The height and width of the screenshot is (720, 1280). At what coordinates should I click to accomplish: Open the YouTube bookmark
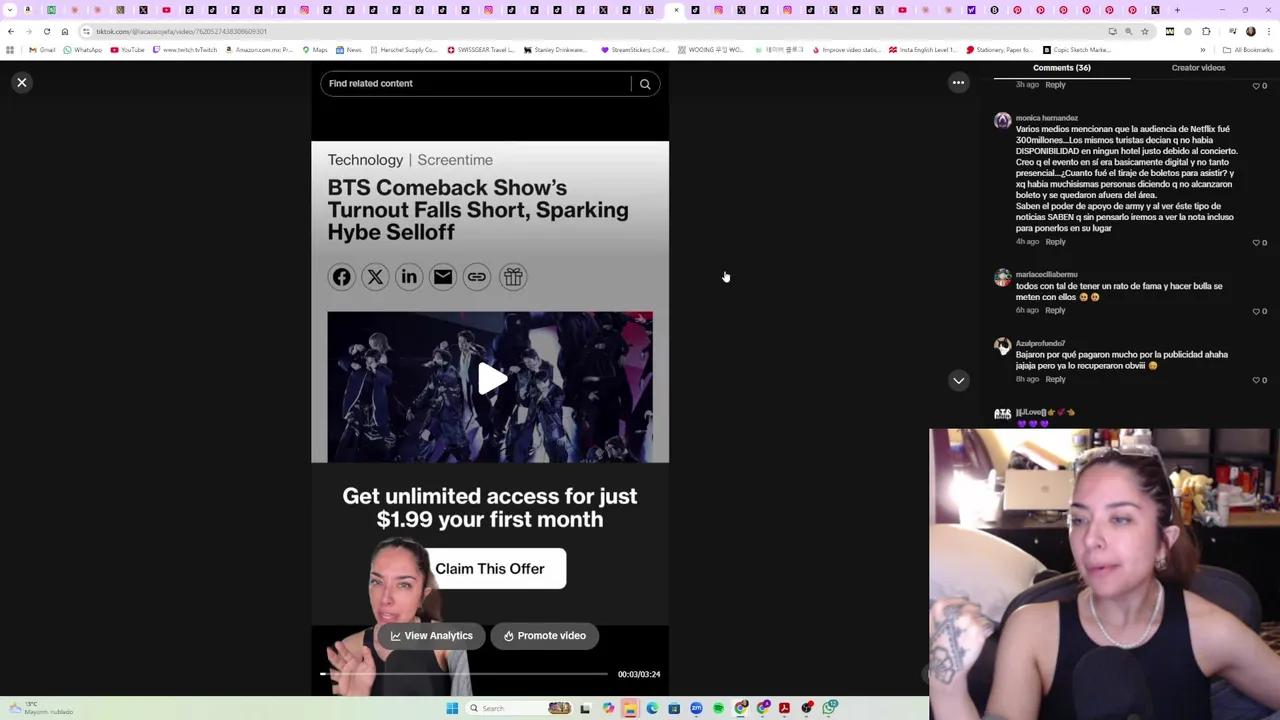click(x=127, y=50)
